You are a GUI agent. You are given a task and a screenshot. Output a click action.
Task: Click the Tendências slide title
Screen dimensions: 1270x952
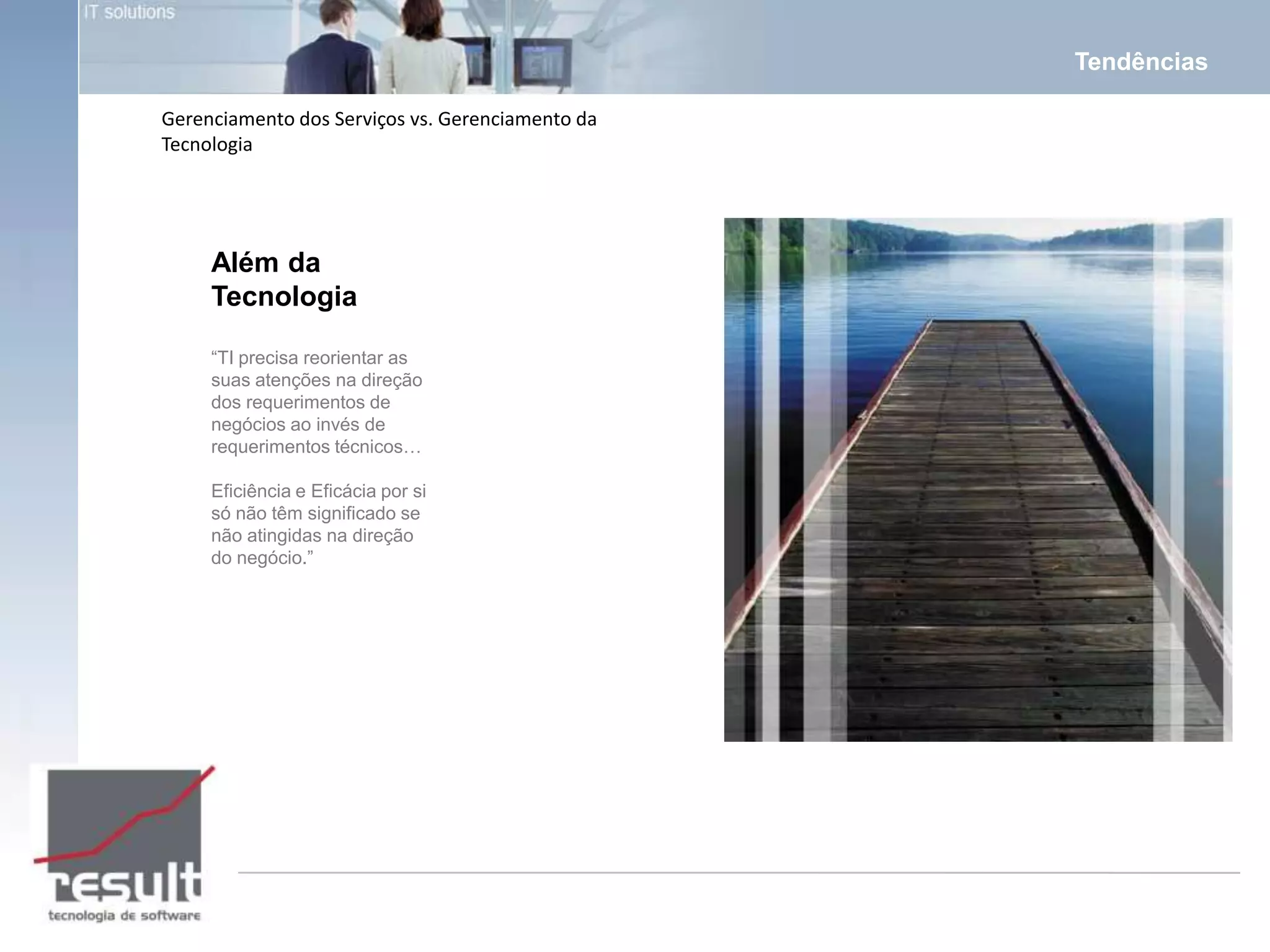point(1140,62)
